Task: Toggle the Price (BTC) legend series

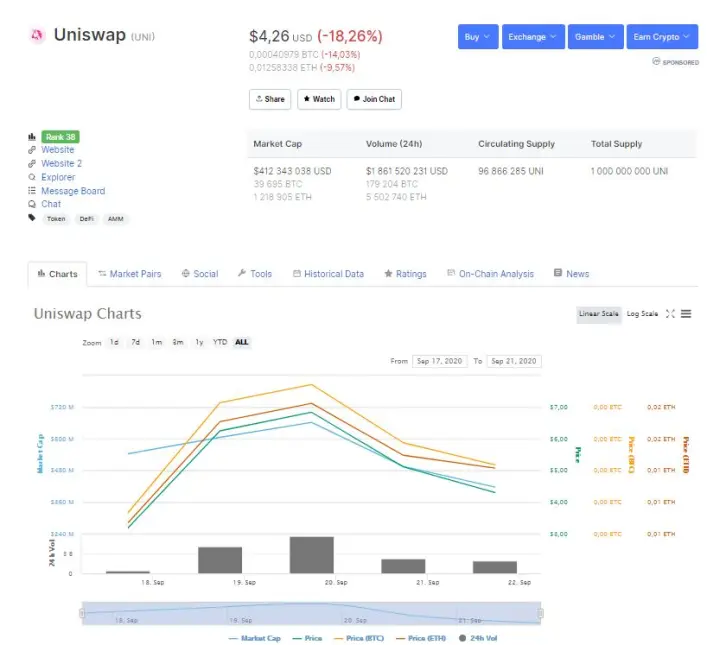Action: 359,638
